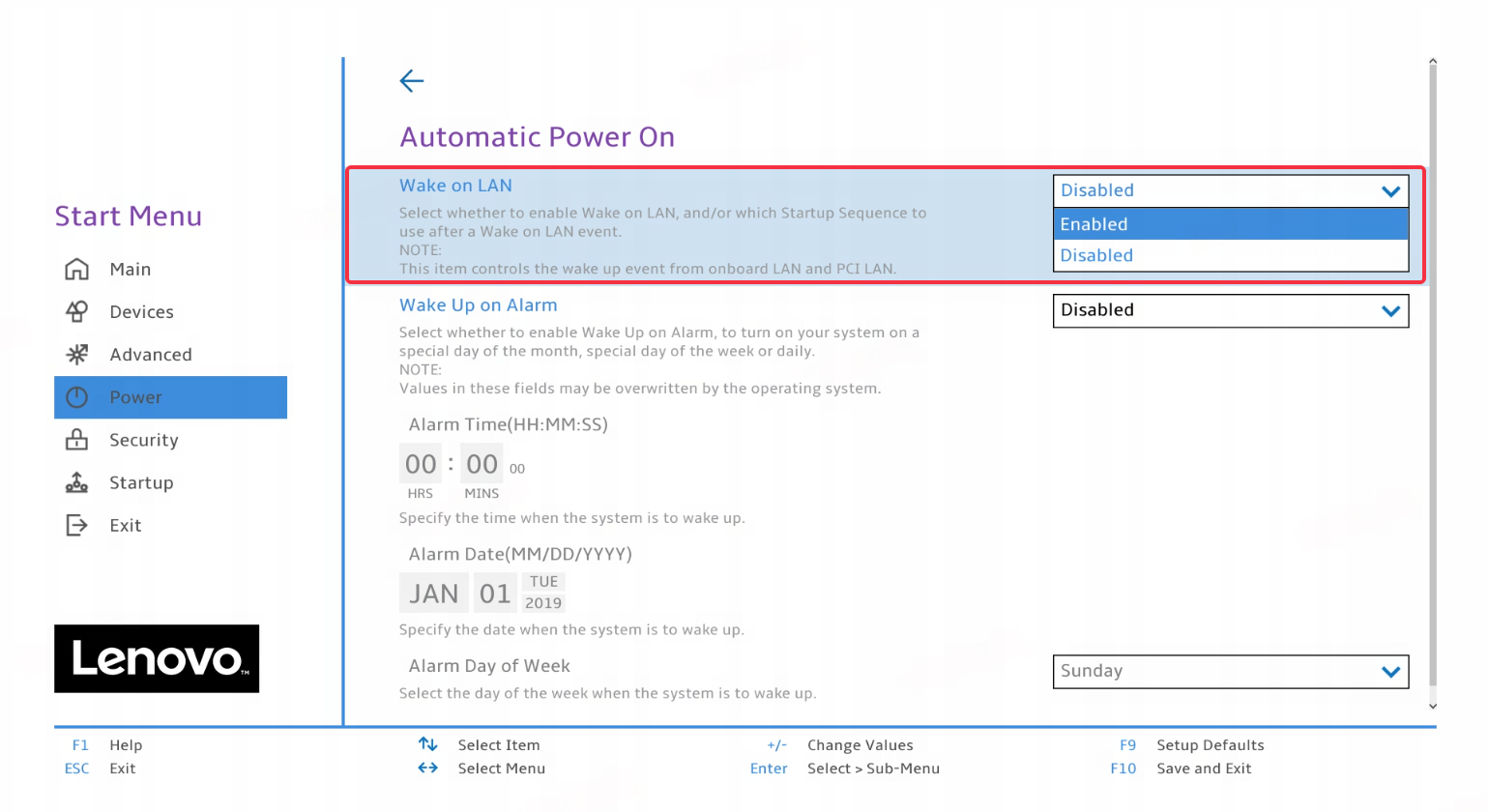Click the Devices icon in sidebar
The height and width of the screenshot is (812, 1488).
(76, 311)
